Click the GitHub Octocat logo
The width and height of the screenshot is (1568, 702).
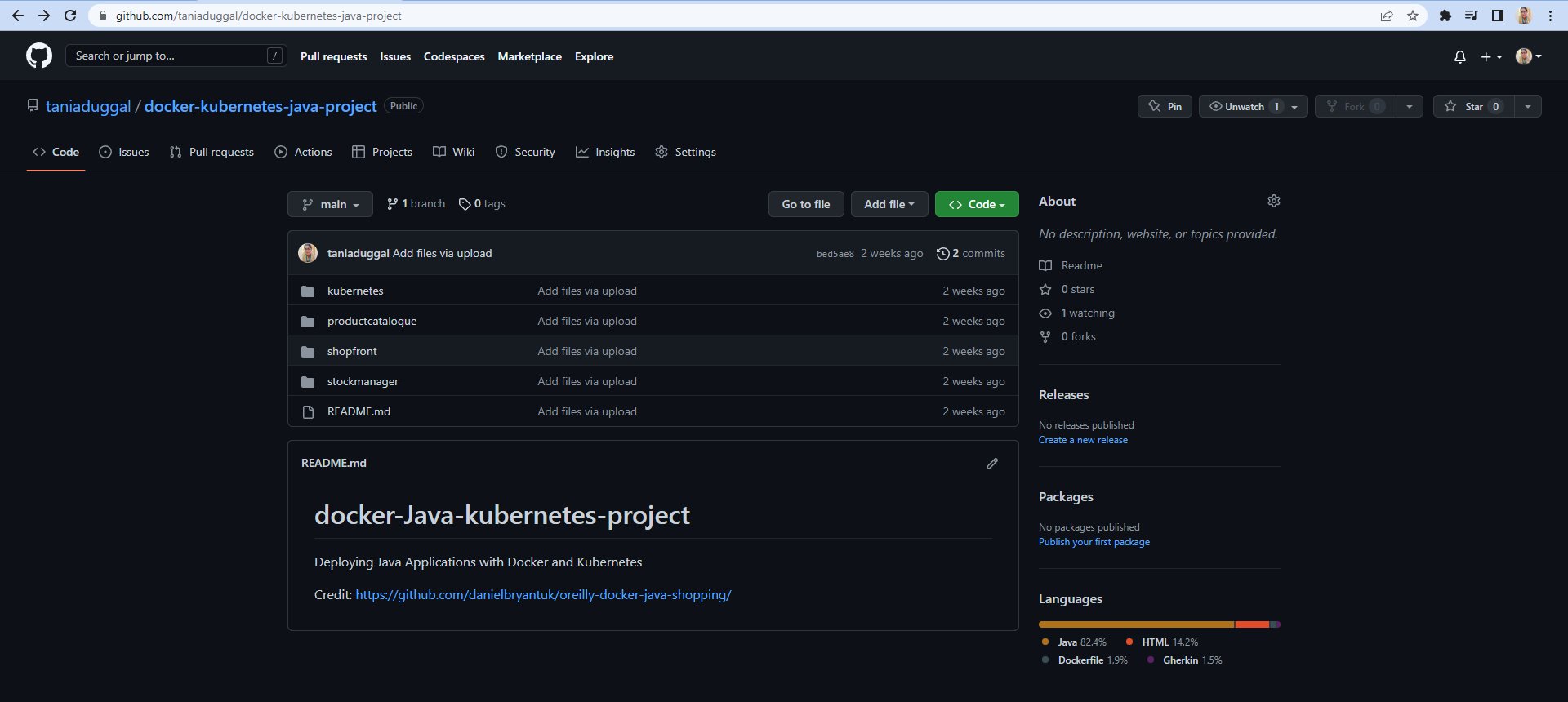[39, 56]
